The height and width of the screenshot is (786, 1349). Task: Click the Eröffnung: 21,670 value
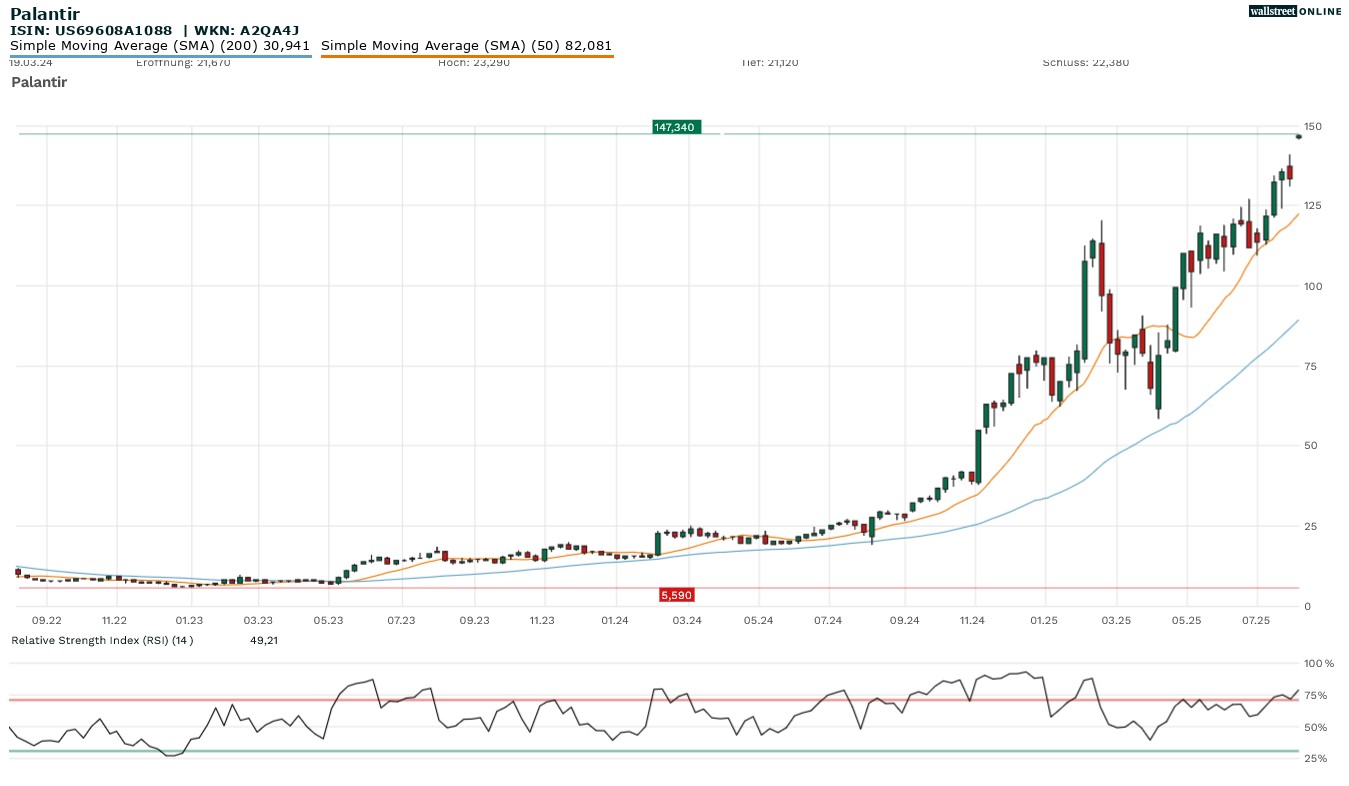coord(183,63)
